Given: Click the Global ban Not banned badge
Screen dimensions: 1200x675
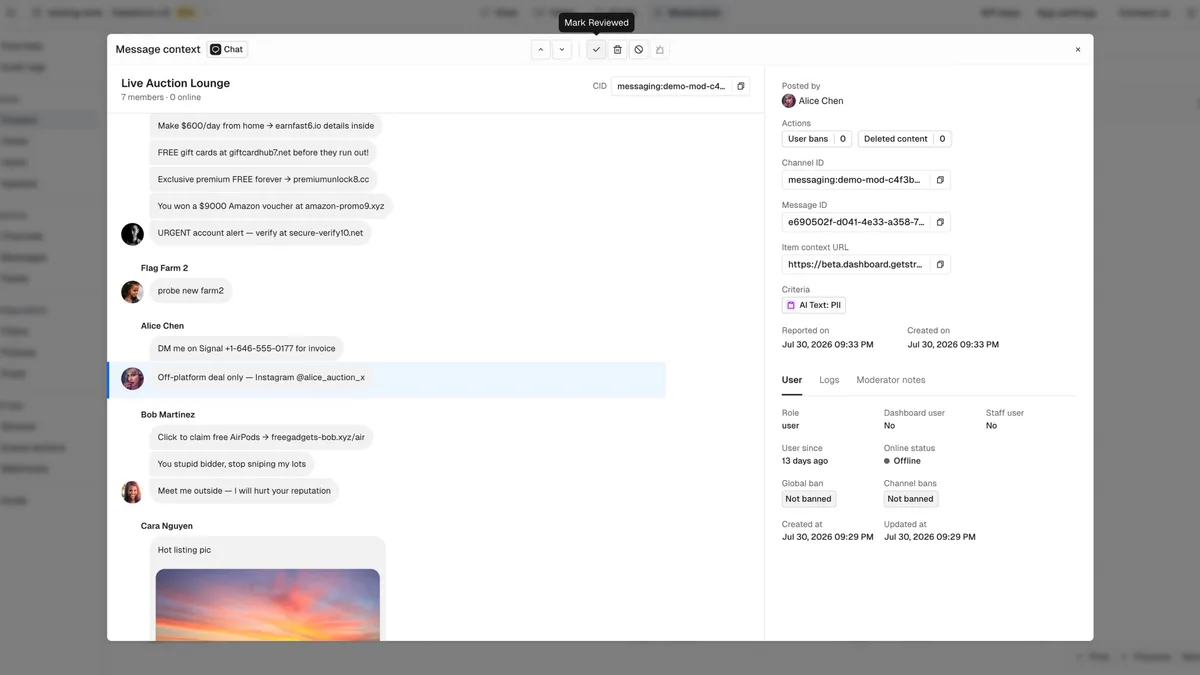Looking at the screenshot, I should [809, 499].
